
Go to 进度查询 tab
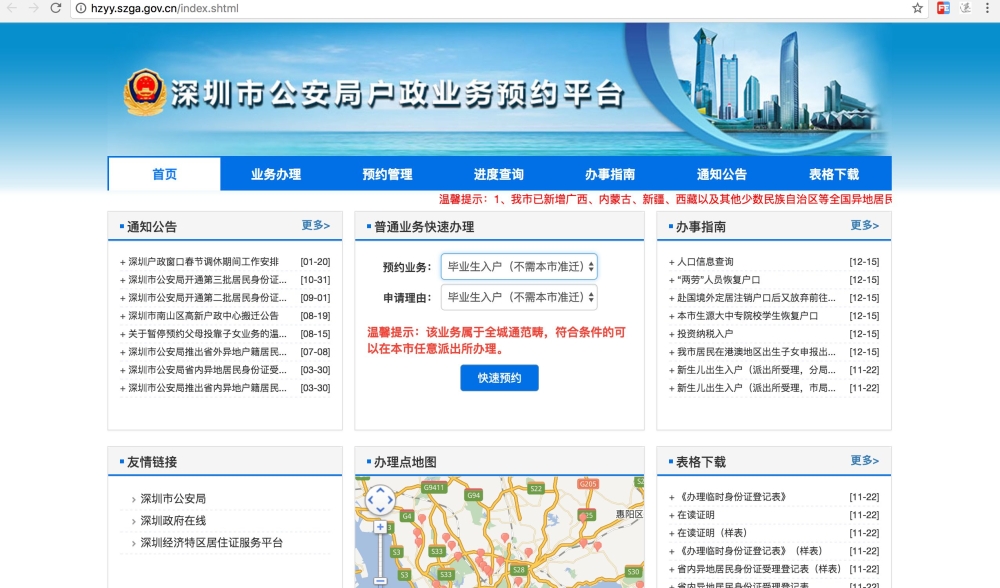coord(499,174)
